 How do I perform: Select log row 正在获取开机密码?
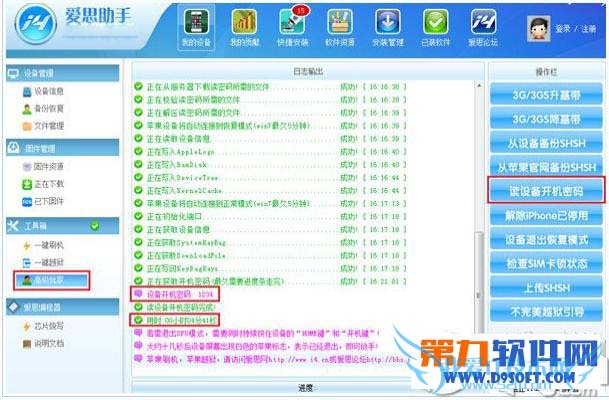click(270, 281)
